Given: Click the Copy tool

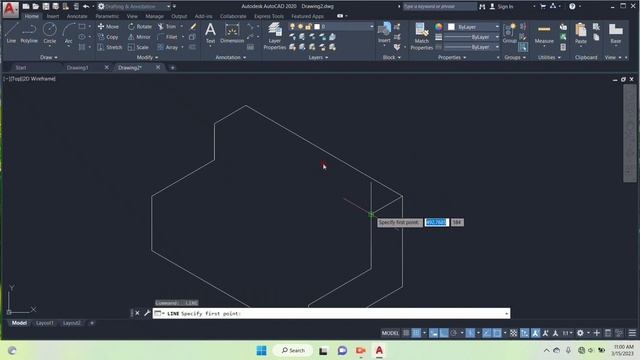Looking at the screenshot, I should (108, 37).
